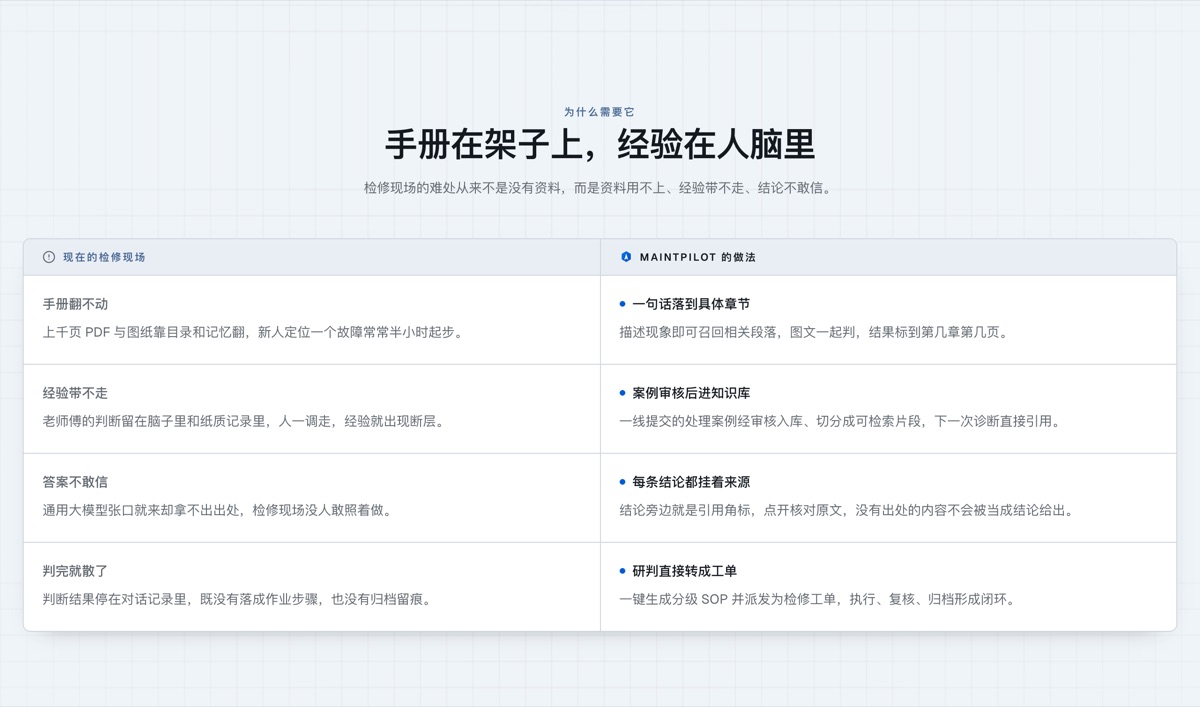Click the headline 手册在架子上，经验在人脑里
The width and height of the screenshot is (1200, 707).
pyautogui.click(x=600, y=144)
